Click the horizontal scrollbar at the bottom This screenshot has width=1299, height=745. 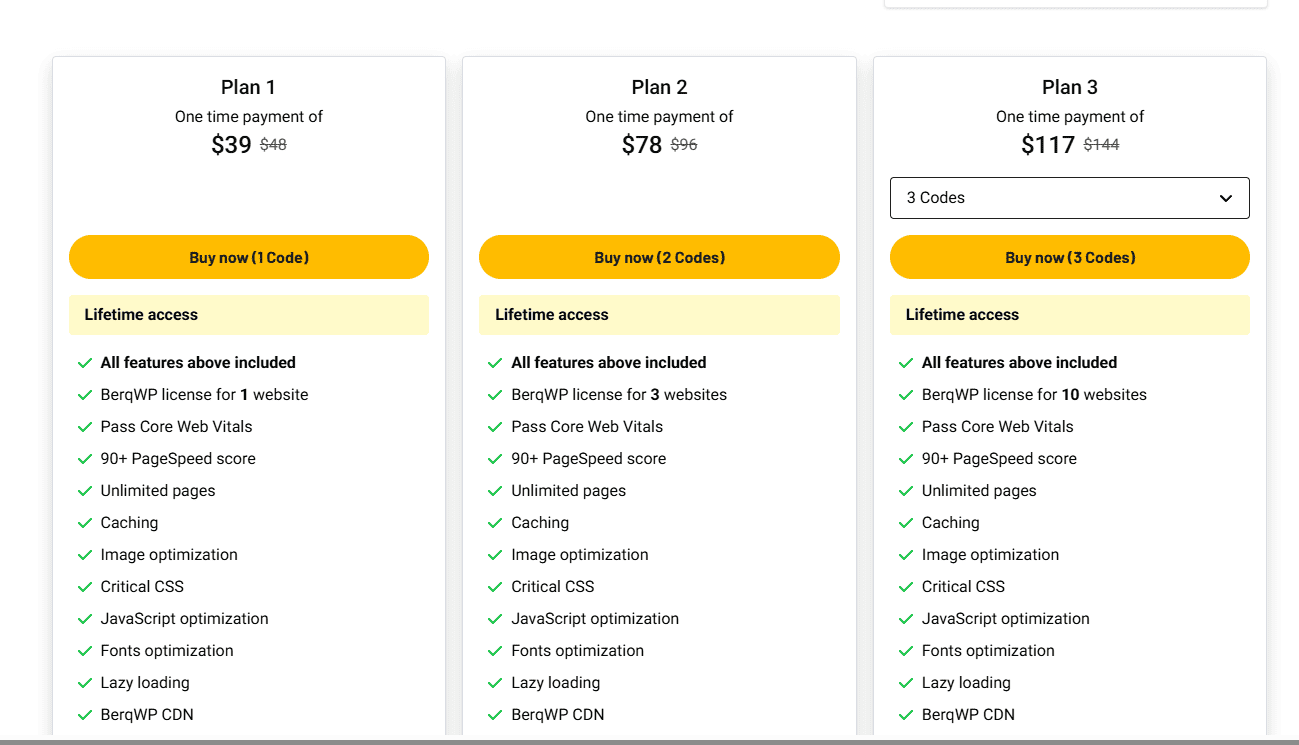[x=650, y=740]
